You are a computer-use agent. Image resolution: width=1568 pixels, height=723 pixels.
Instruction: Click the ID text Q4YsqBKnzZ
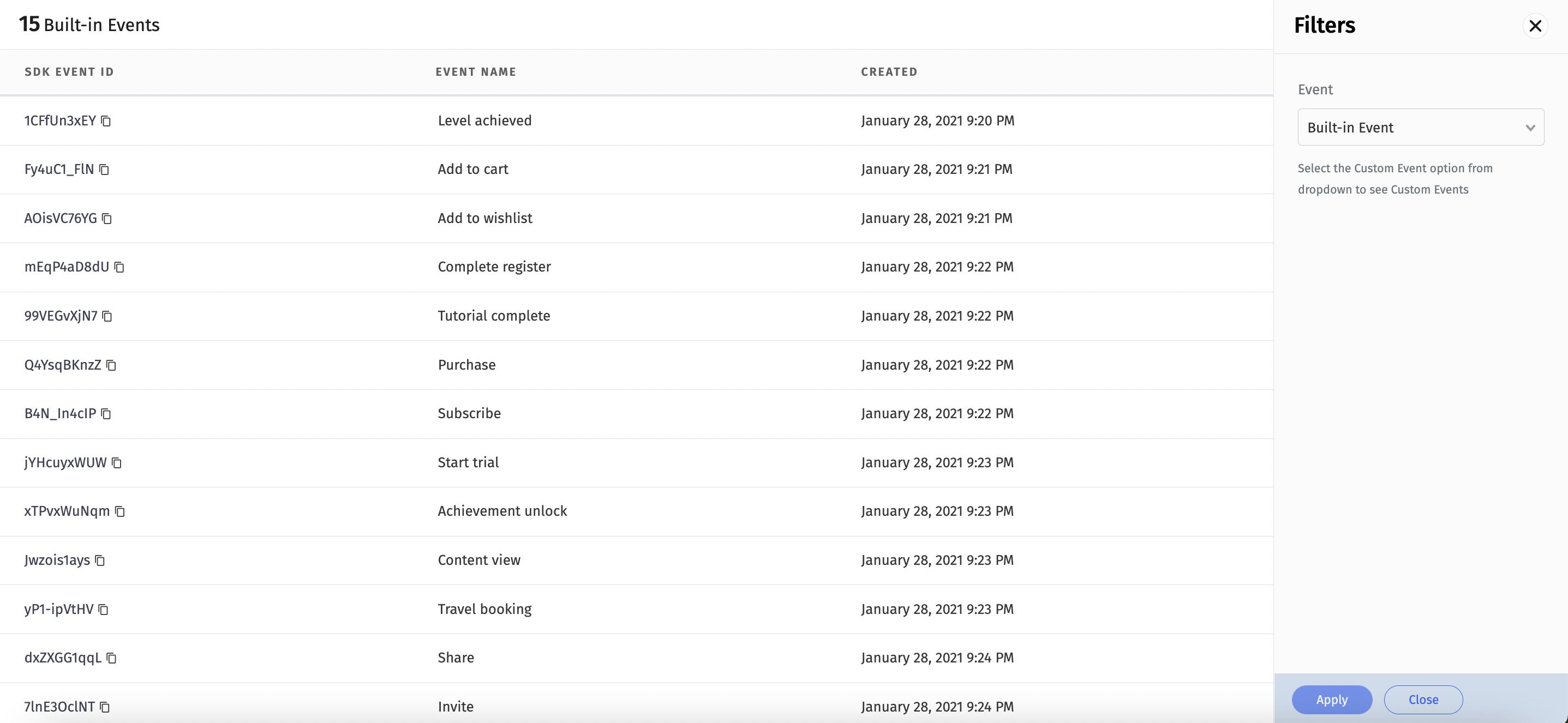[x=63, y=364]
